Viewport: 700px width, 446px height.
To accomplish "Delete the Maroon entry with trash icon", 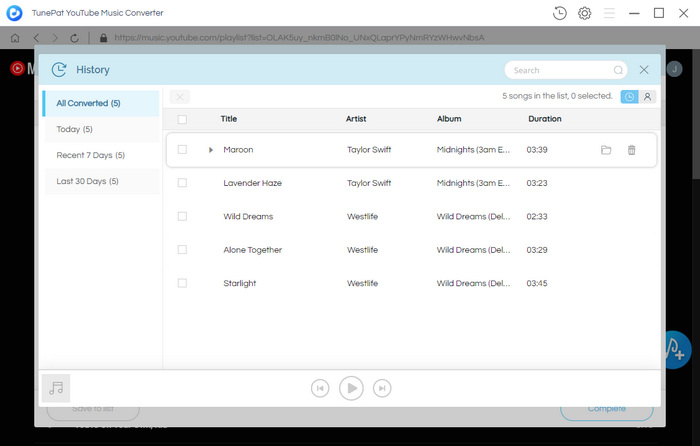I will pos(631,150).
